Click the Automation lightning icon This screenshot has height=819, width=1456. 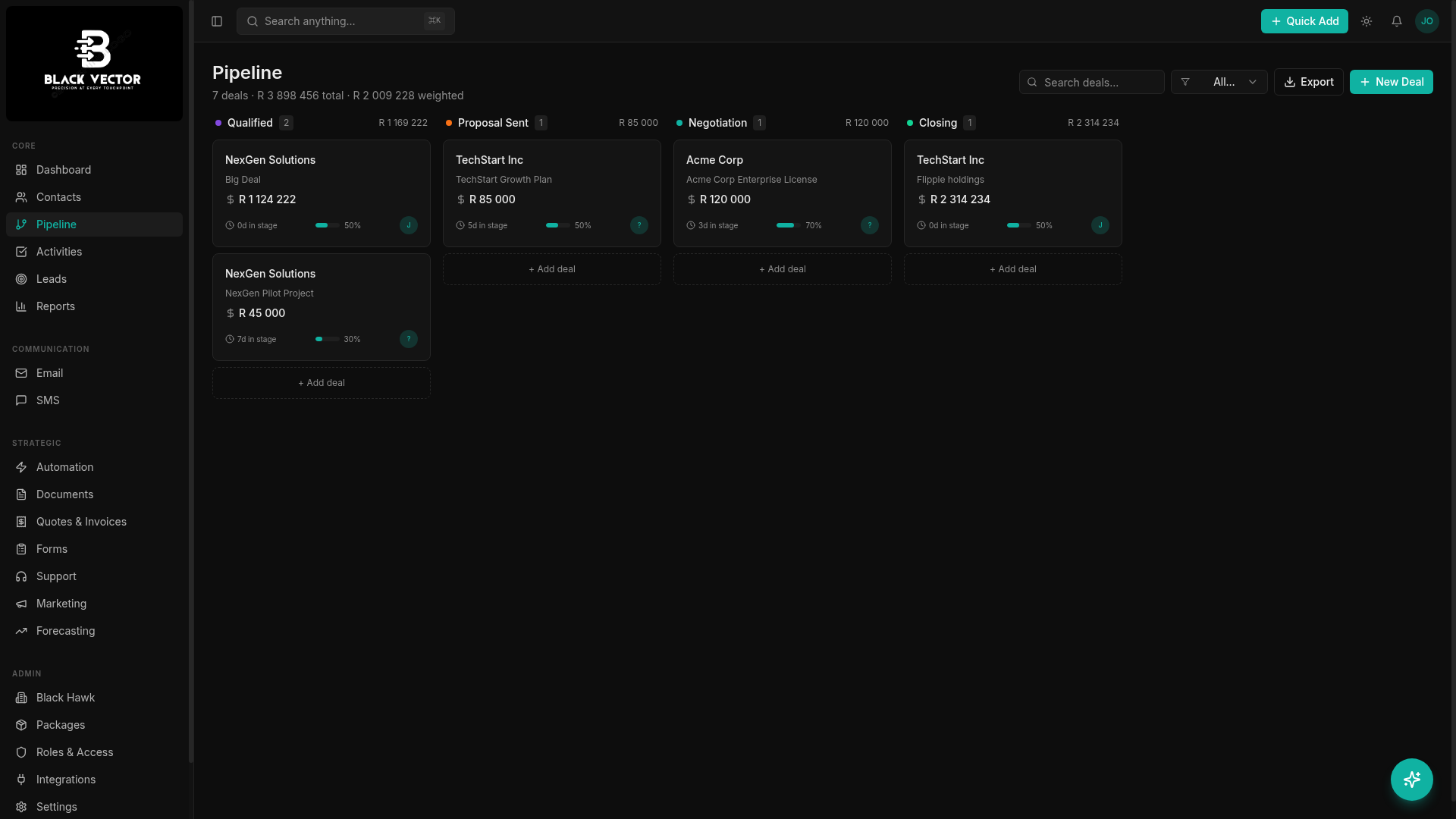point(21,467)
